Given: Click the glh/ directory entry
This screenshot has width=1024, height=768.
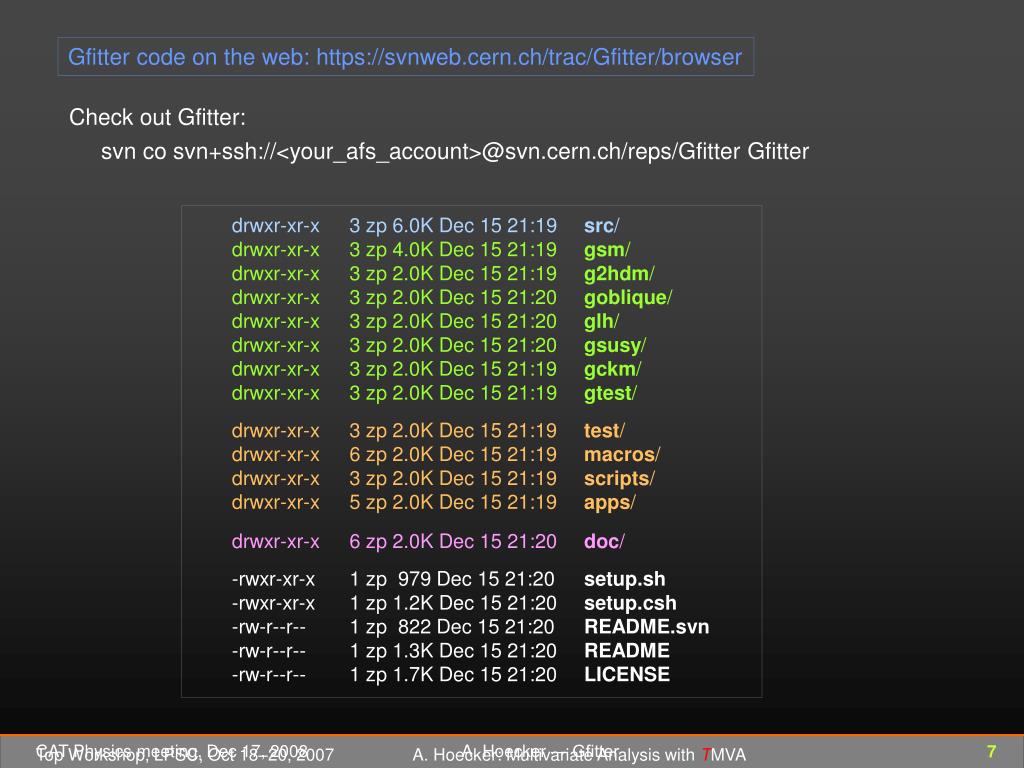Looking at the screenshot, I should (601, 321).
